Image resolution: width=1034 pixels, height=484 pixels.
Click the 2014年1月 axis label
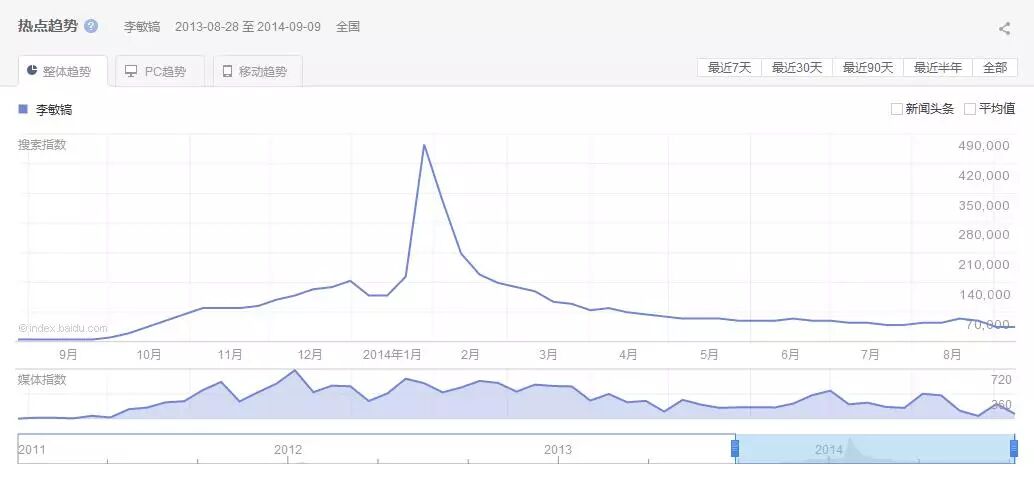[x=392, y=355]
